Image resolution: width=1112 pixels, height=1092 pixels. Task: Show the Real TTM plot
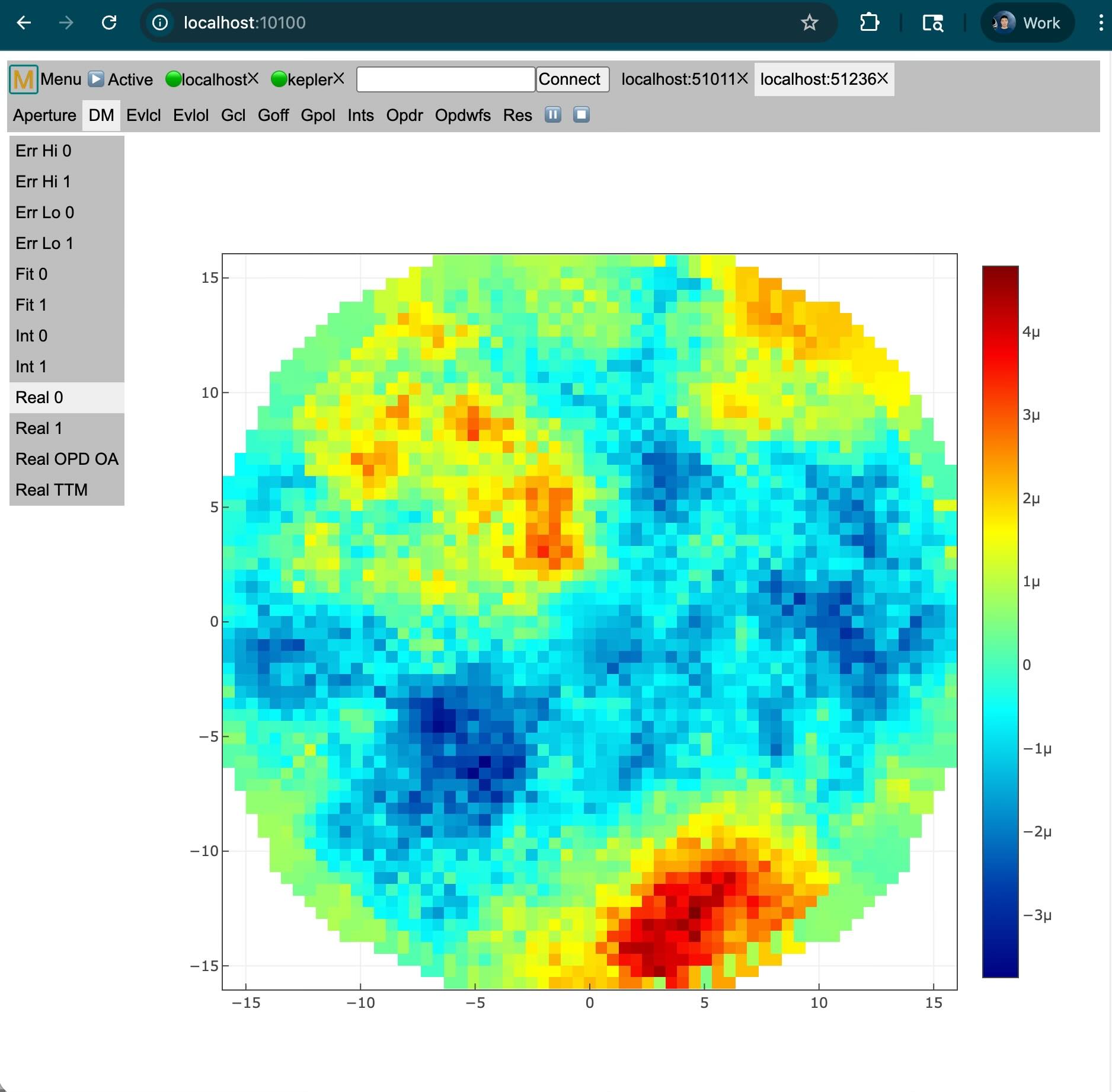tap(52, 490)
